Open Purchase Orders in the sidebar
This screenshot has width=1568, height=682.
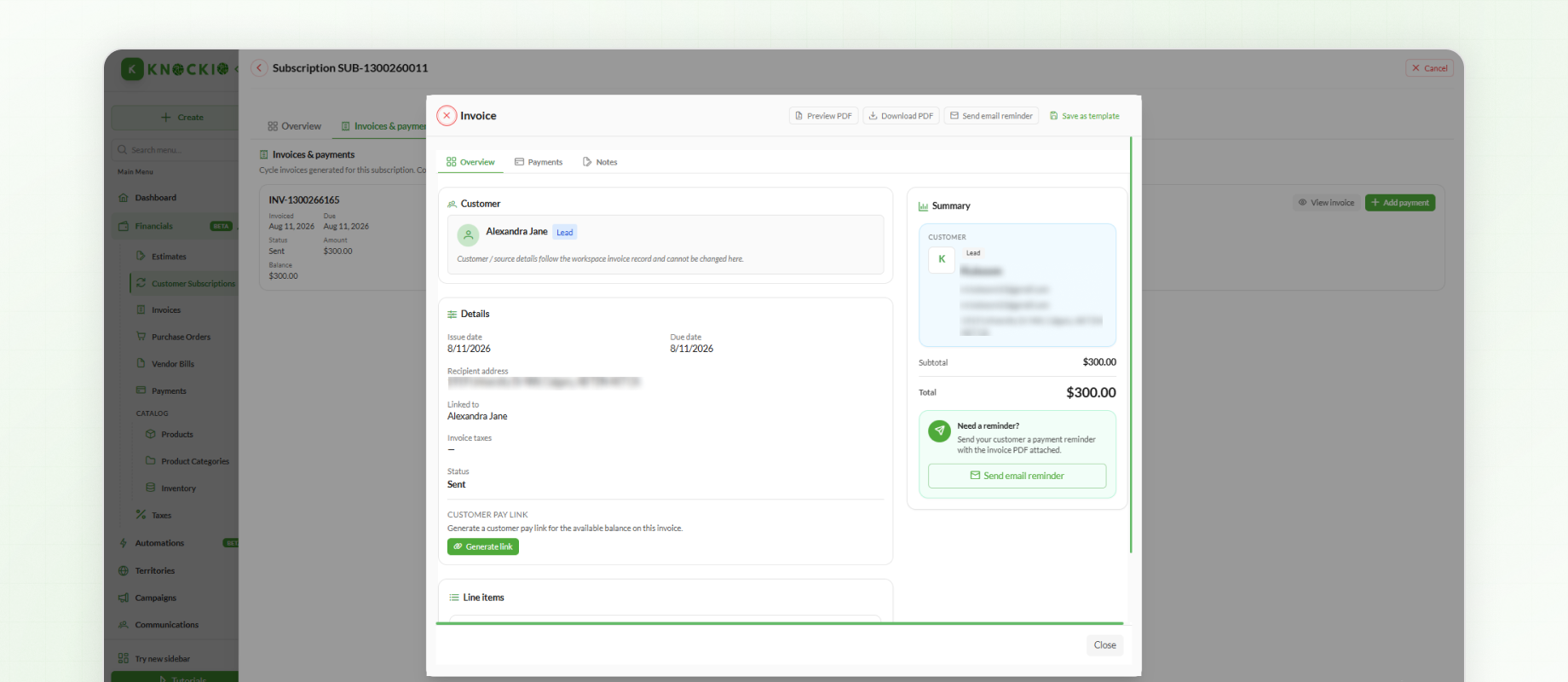pyautogui.click(x=181, y=338)
